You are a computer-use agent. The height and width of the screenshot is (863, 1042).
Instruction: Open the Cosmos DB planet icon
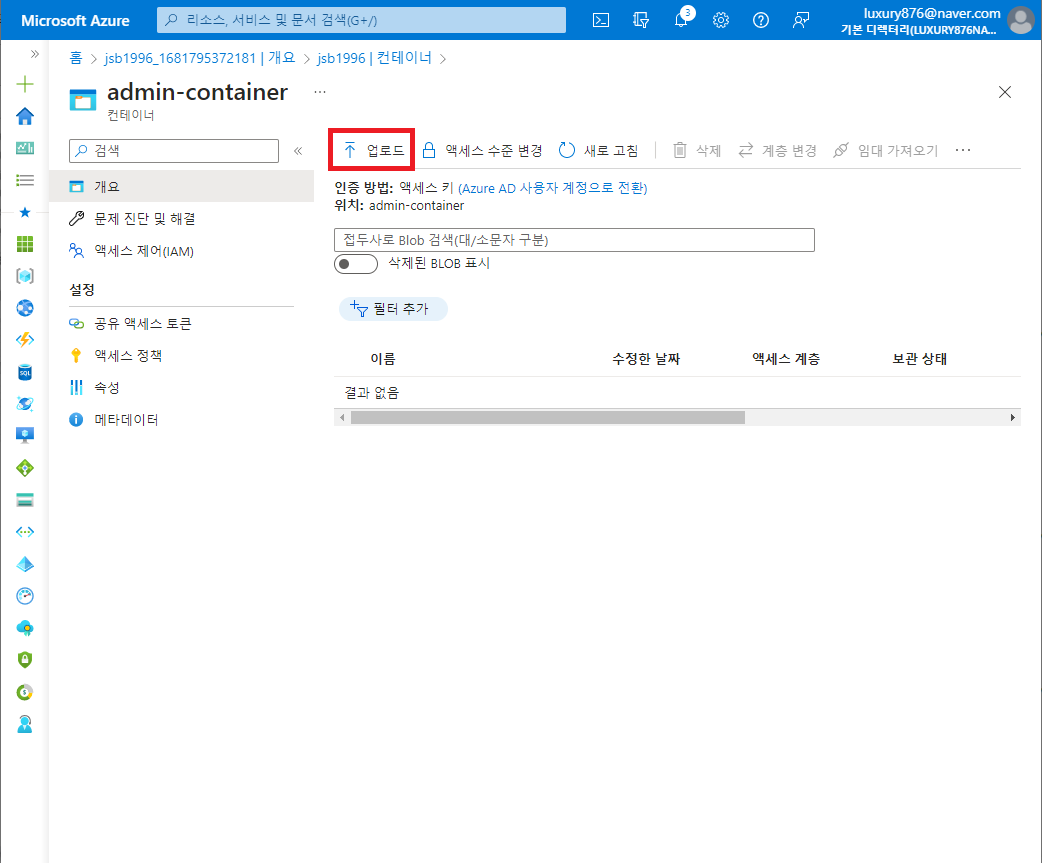pos(25,403)
